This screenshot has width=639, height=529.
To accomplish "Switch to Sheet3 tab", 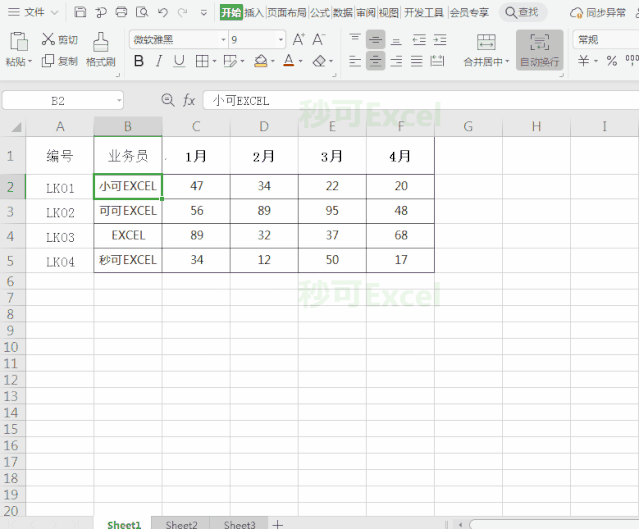I will click(x=240, y=524).
